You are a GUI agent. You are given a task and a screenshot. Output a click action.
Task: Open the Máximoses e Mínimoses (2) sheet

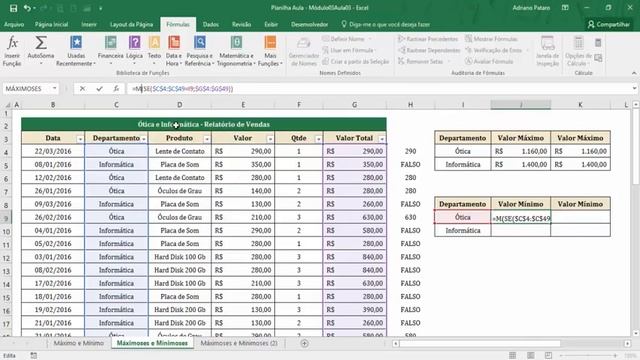pyautogui.click(x=239, y=343)
